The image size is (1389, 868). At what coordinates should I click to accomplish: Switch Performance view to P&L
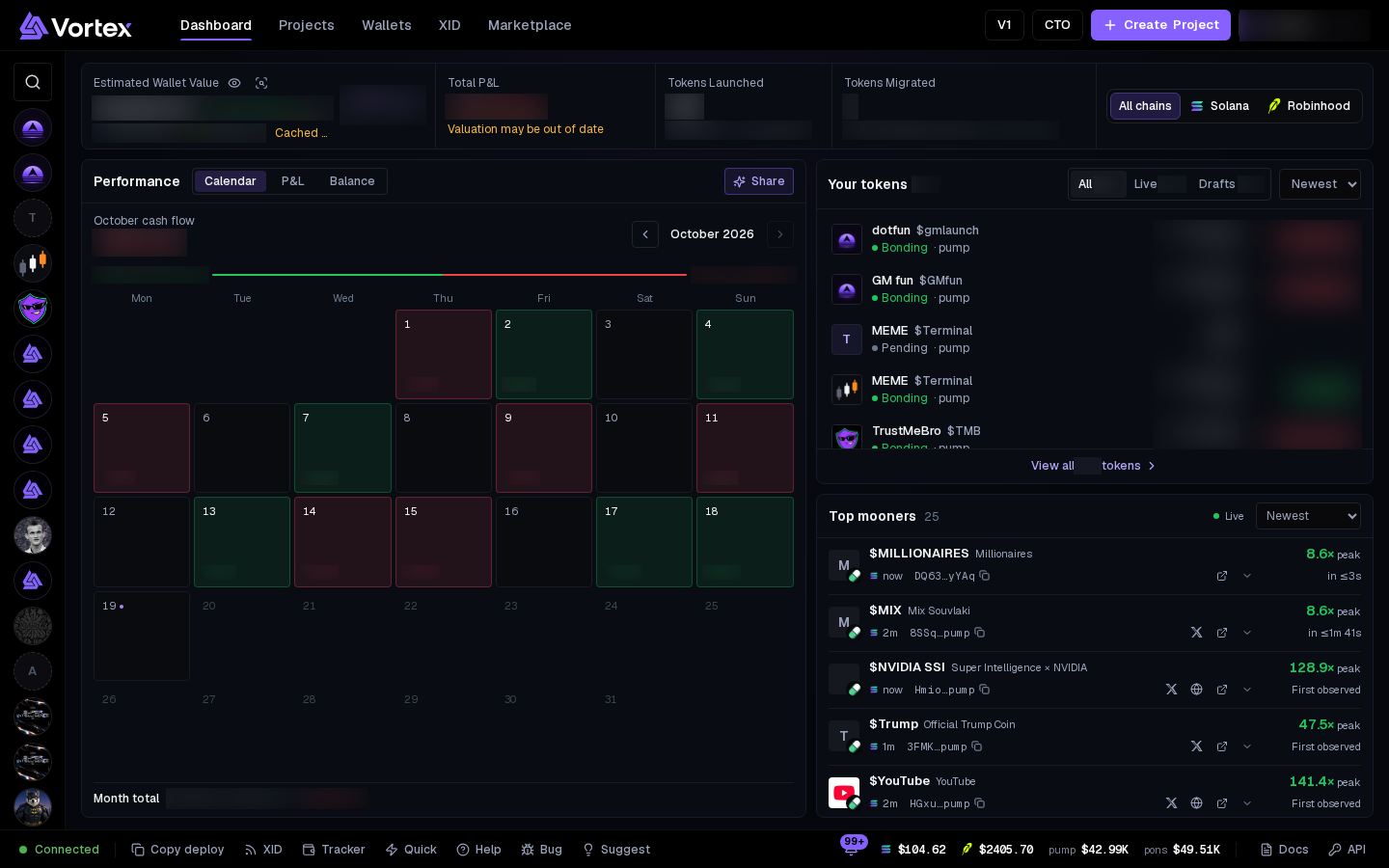[293, 181]
